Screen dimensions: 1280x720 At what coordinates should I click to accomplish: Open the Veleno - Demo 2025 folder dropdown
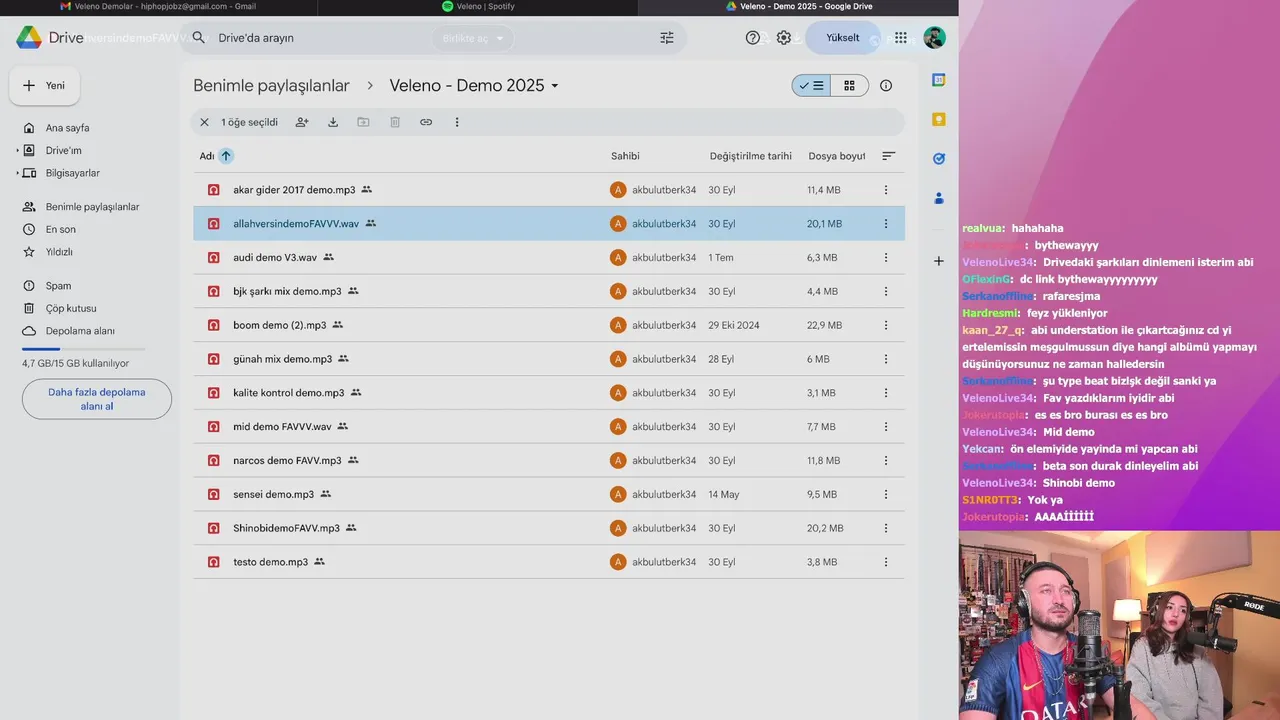pos(474,86)
